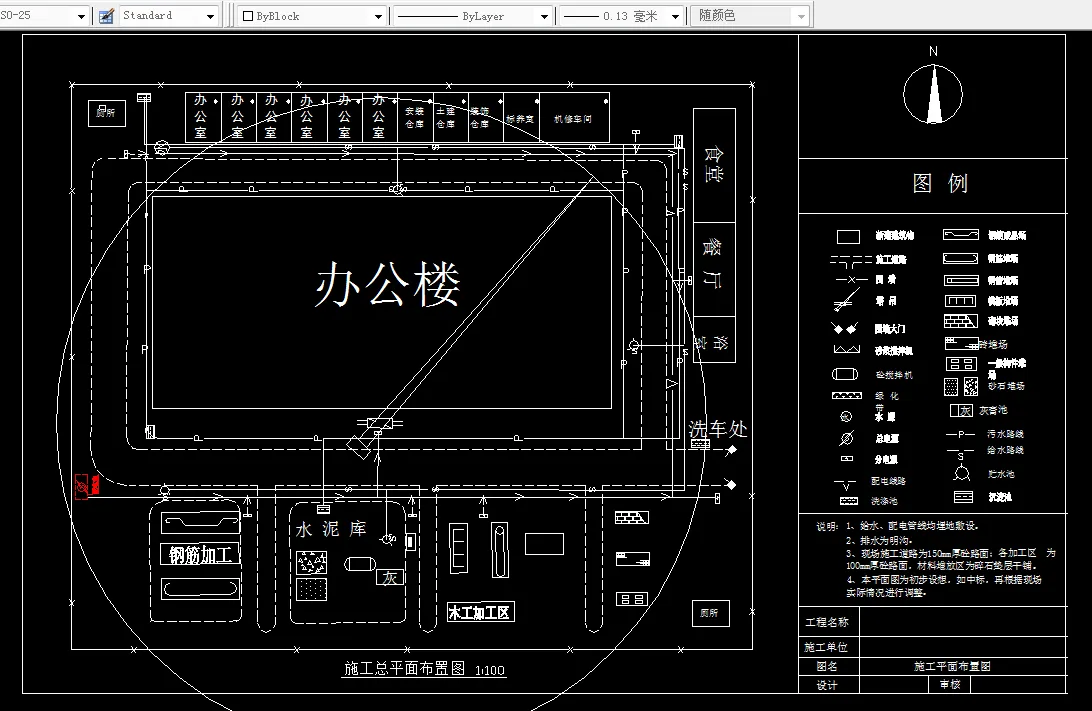This screenshot has height=711, width=1092.
Task: Click the 沉淀池 legend symbol
Action: point(963,497)
